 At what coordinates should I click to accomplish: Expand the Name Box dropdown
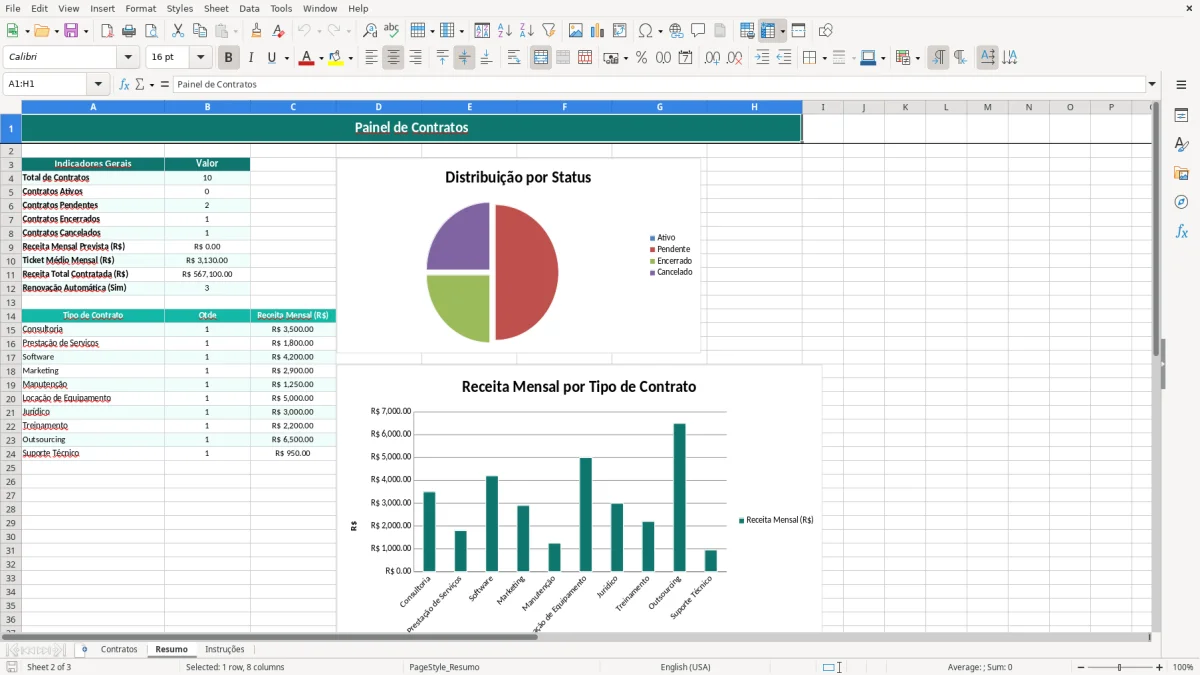(x=98, y=84)
